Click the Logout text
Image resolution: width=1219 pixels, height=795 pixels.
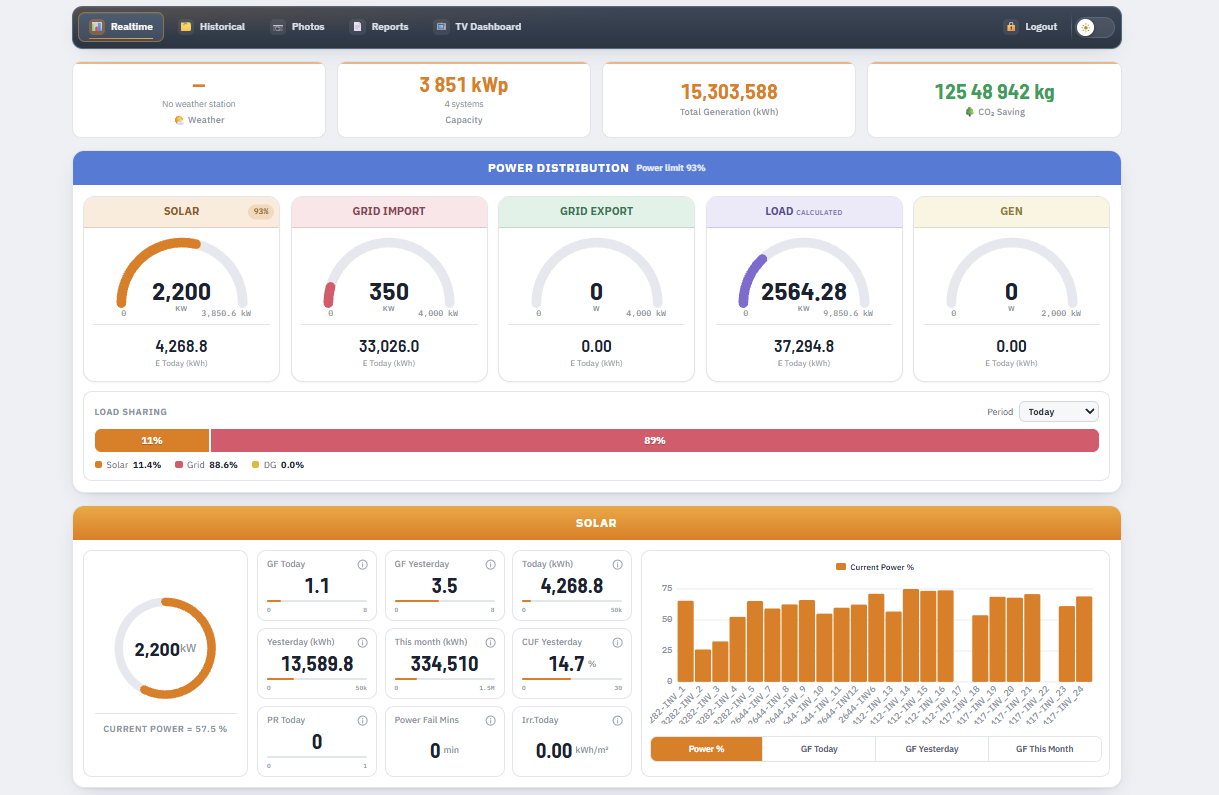click(1041, 27)
